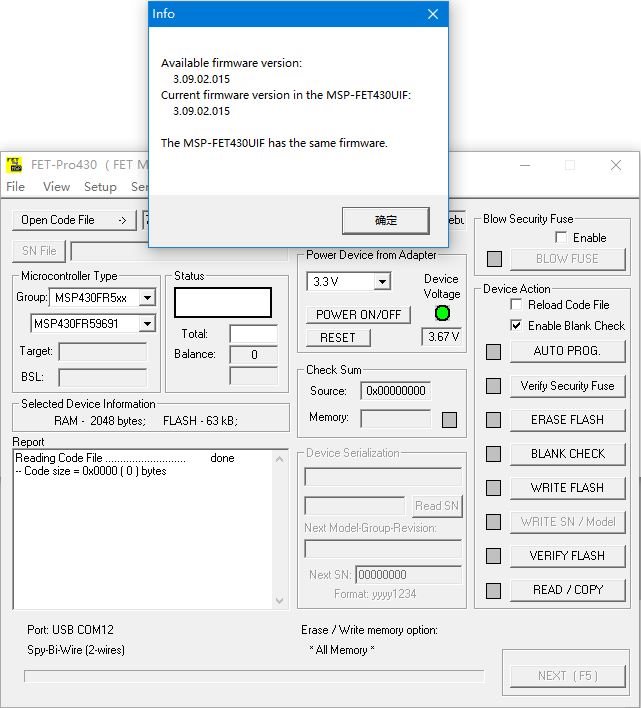Click the Report scrollbar up arrow
The width and height of the screenshot is (641, 708).
pyautogui.click(x=280, y=459)
